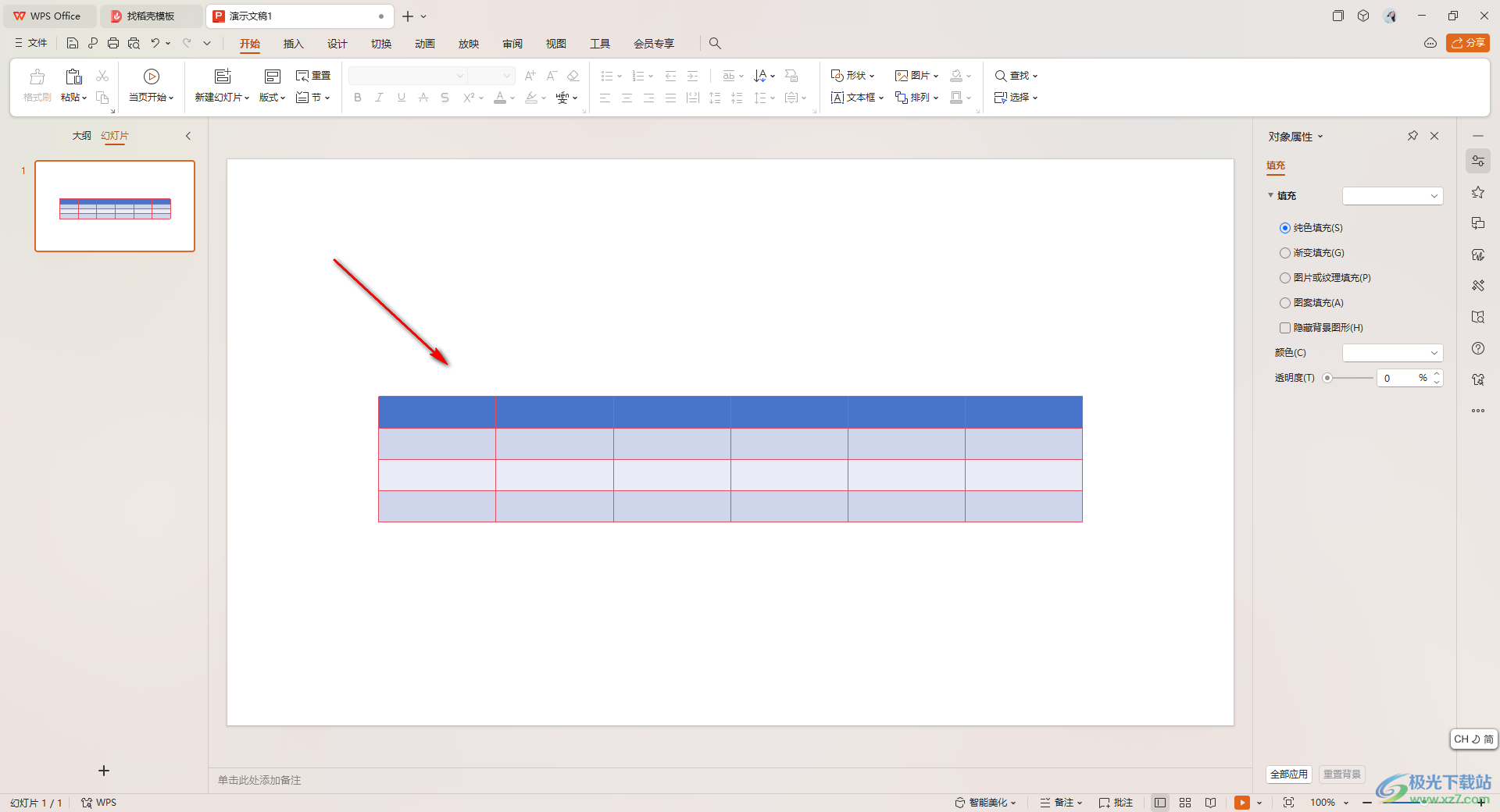Click the search magnifier in the menu bar
1500x812 pixels.
click(x=715, y=44)
